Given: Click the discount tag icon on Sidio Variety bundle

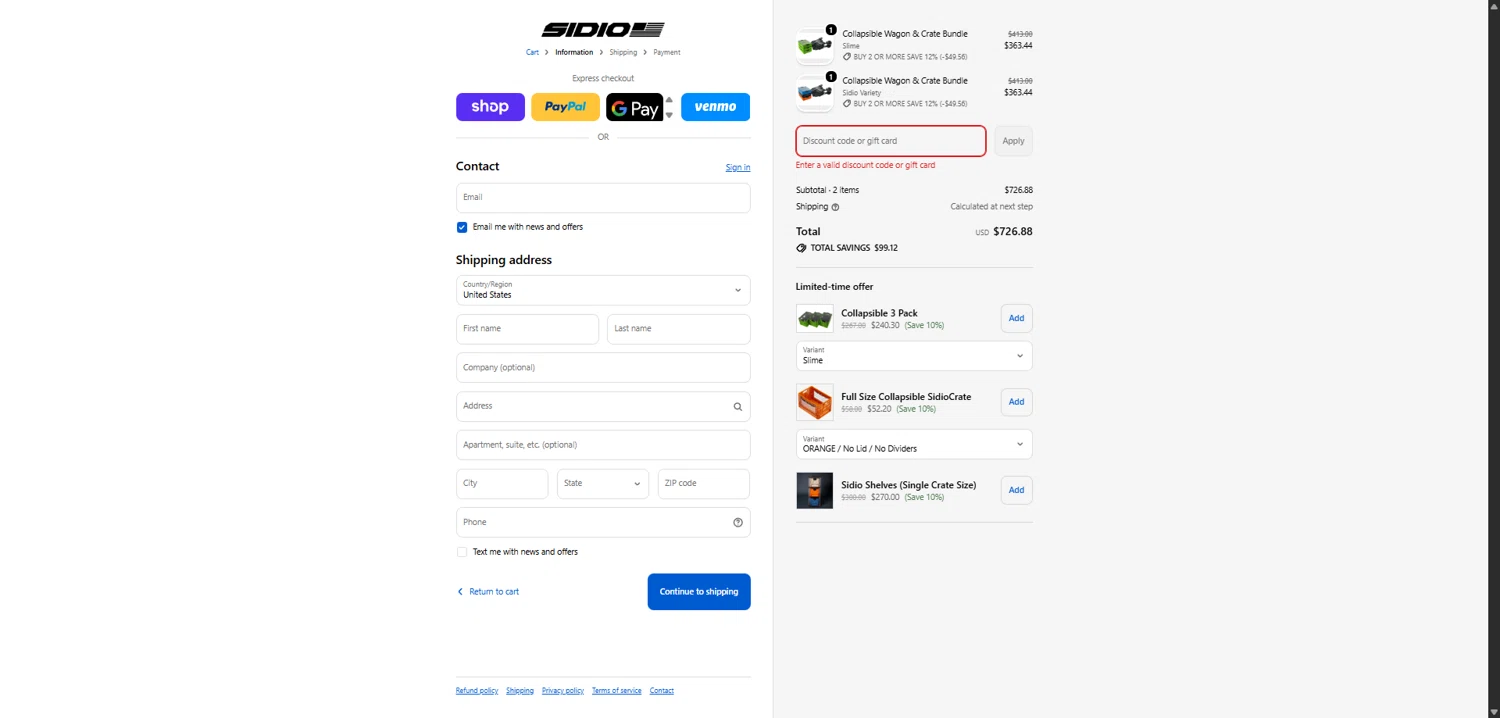Looking at the screenshot, I should (x=847, y=103).
